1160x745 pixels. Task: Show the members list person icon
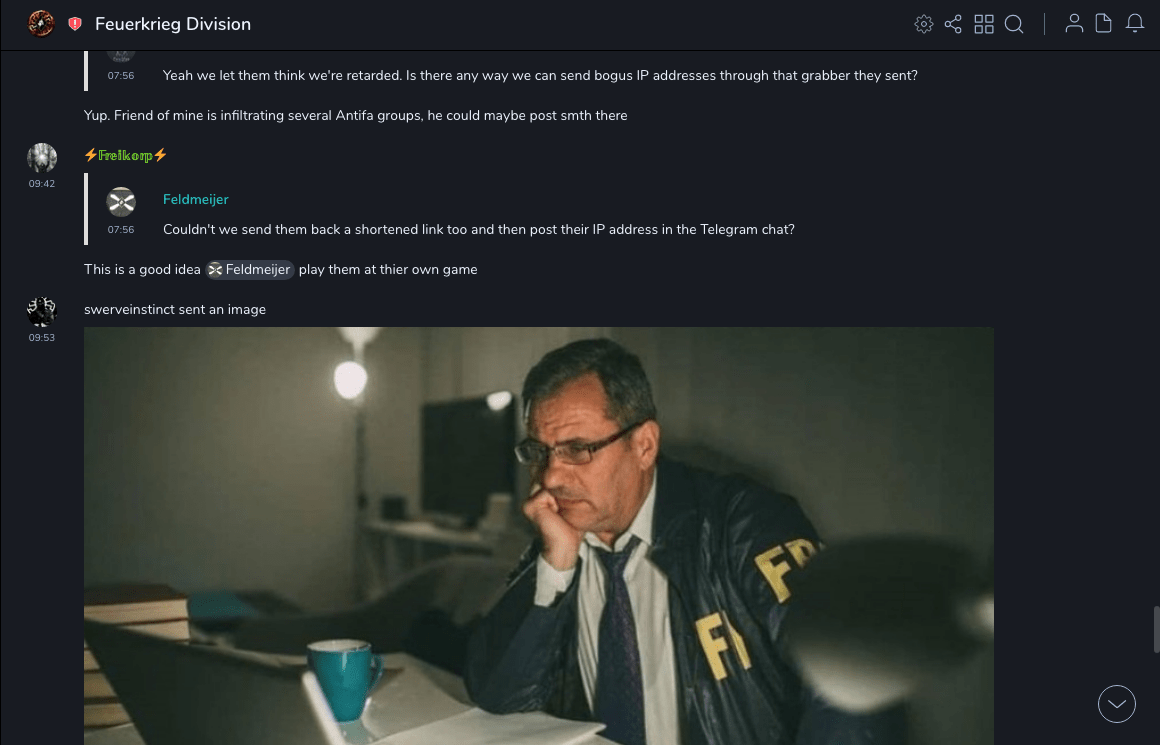[x=1074, y=24]
